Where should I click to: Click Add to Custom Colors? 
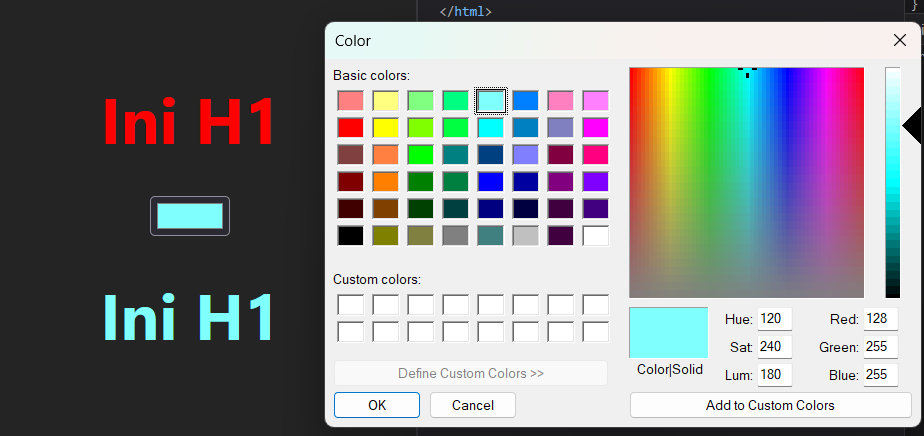click(x=770, y=405)
